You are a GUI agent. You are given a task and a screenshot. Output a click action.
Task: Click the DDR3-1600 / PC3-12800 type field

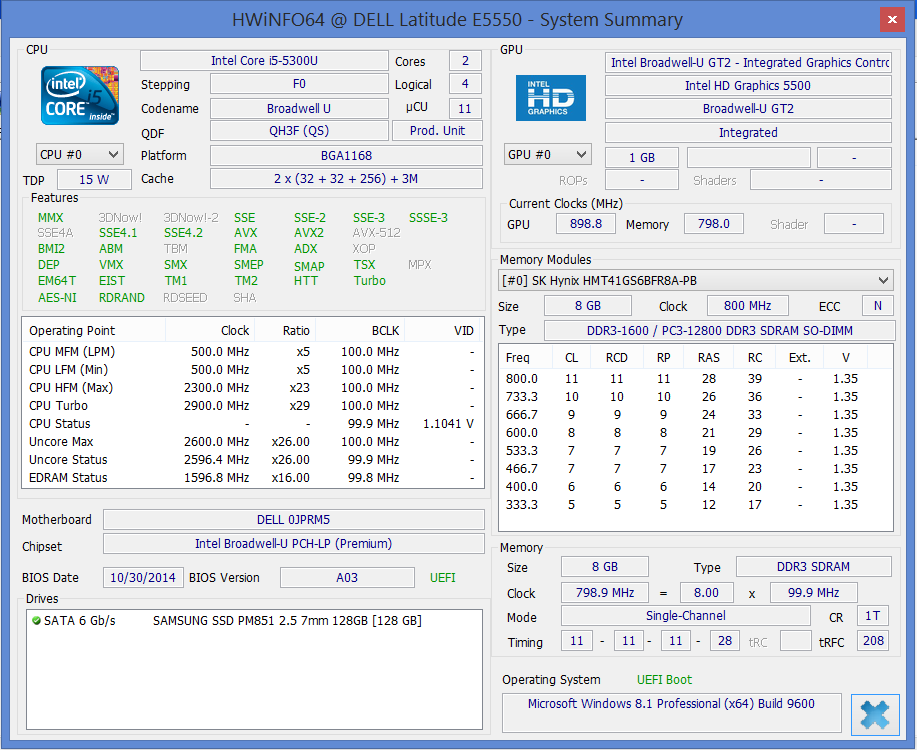[719, 331]
